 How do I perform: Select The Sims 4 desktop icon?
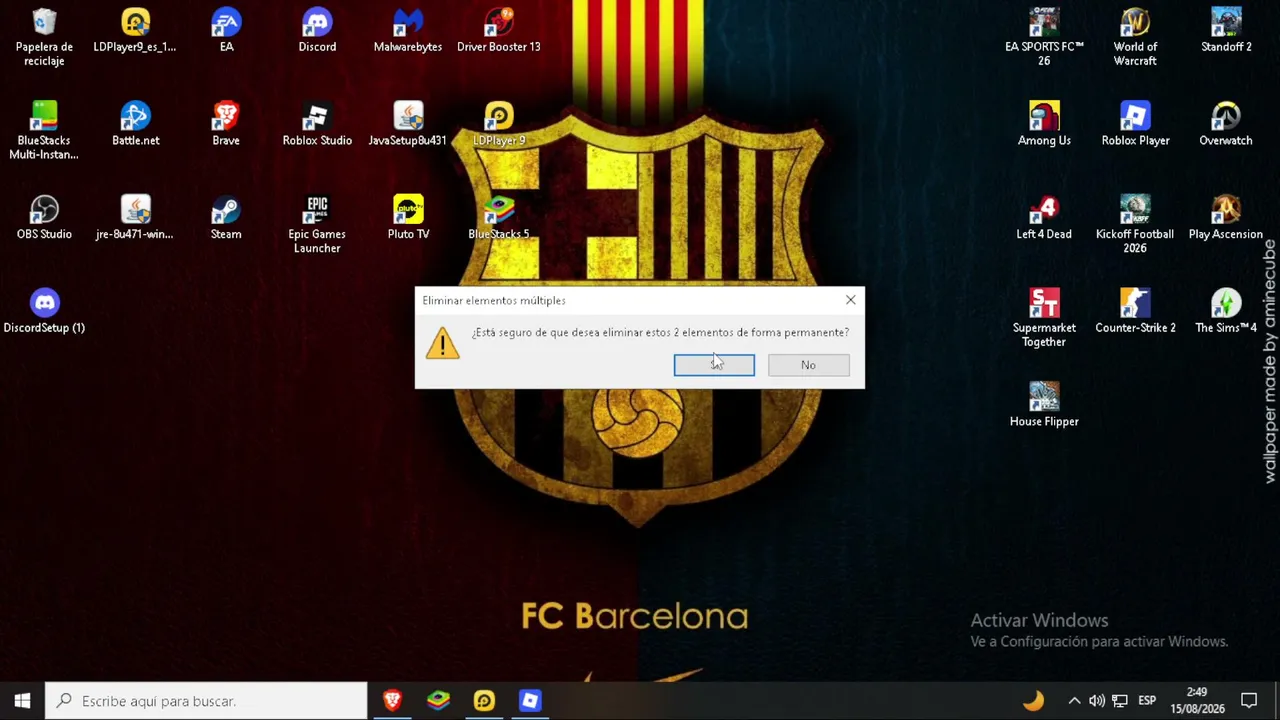(1226, 312)
